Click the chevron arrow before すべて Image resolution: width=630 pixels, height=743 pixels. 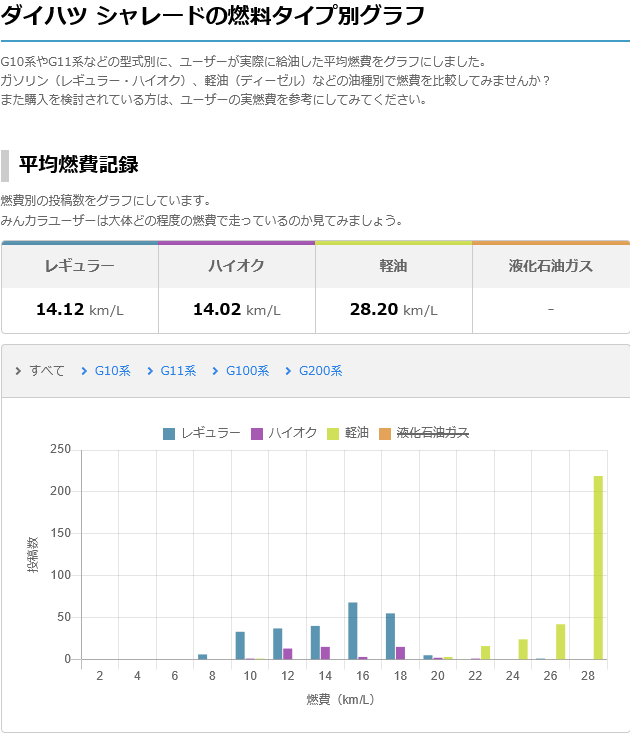[x=19, y=371]
